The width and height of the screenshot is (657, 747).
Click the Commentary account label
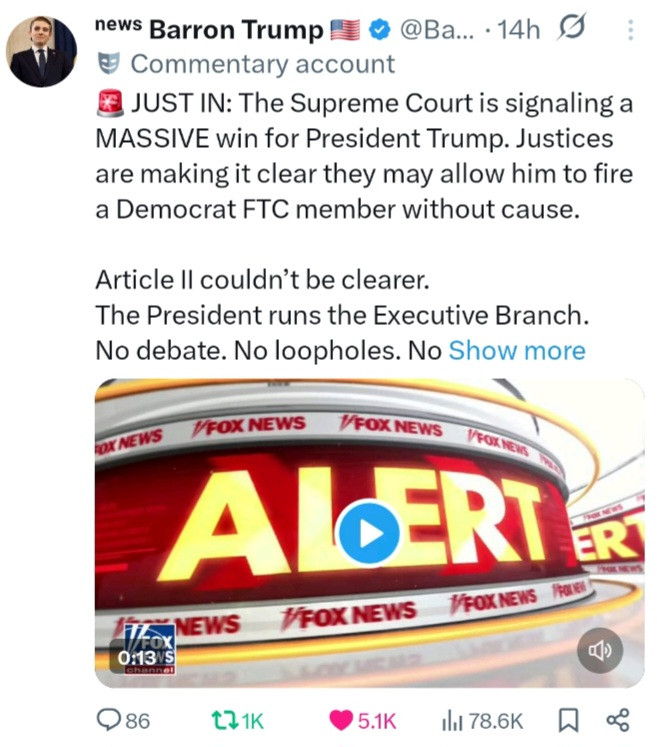[x=263, y=64]
